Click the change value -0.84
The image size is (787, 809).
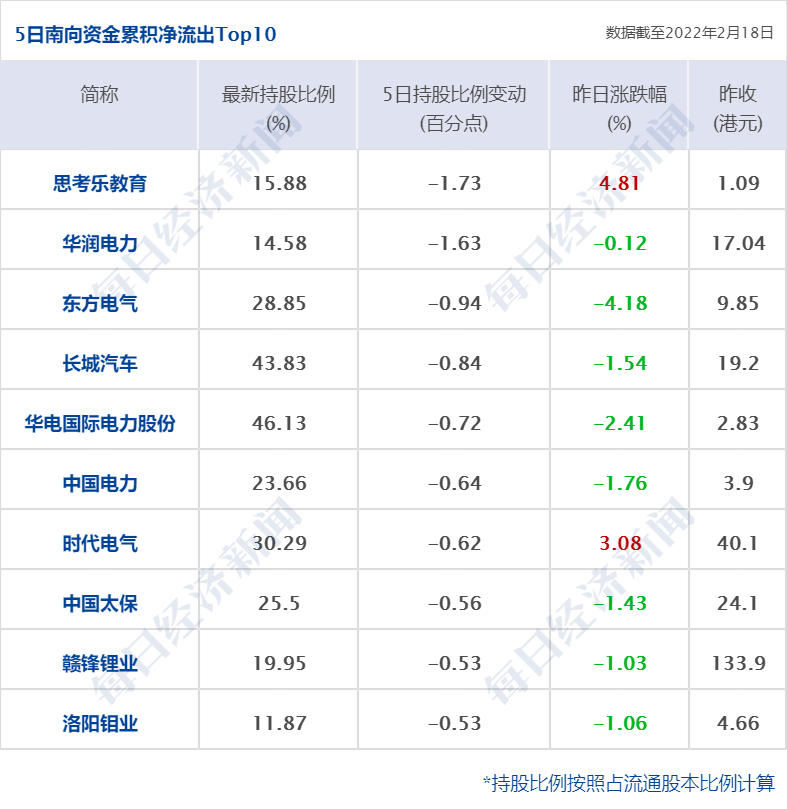[454, 363]
